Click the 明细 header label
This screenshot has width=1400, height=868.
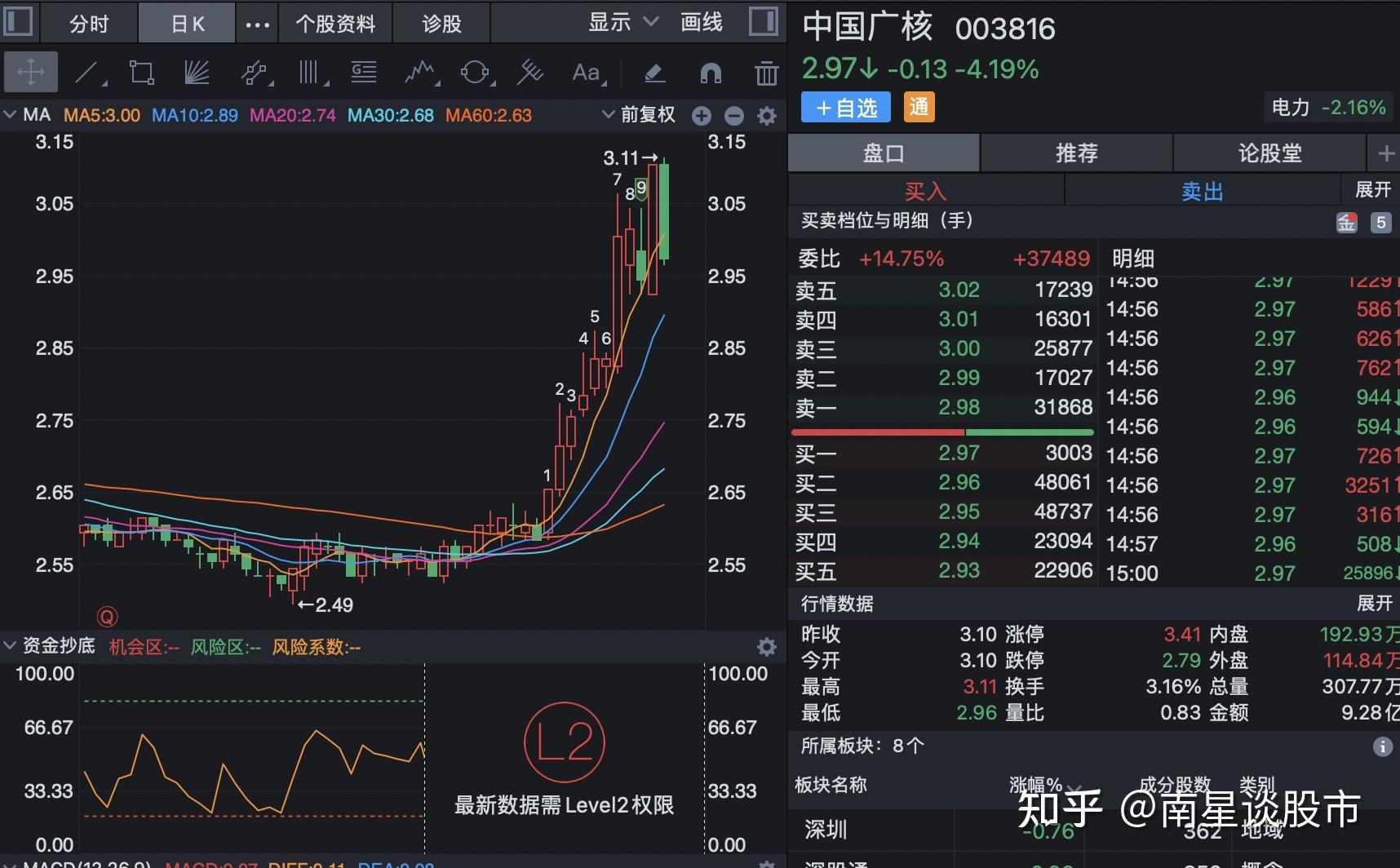click(x=1133, y=259)
